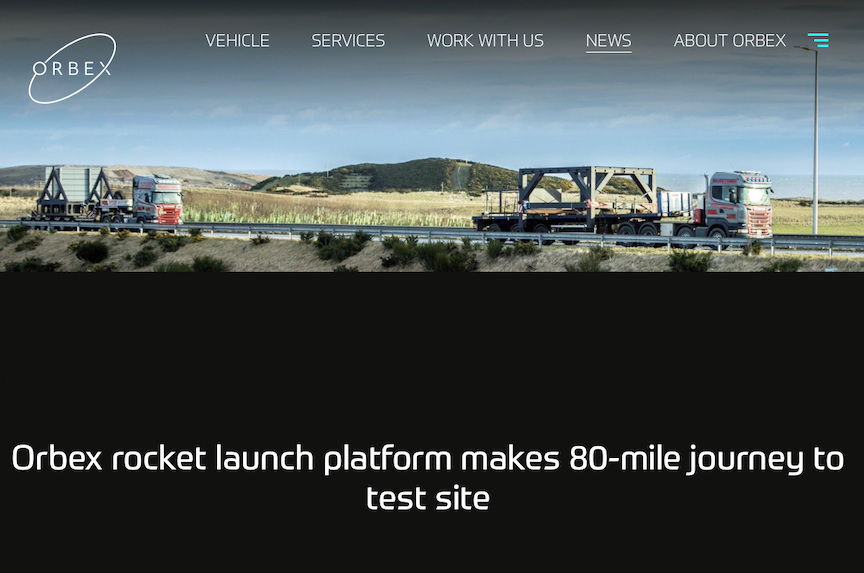This screenshot has width=864, height=573.
Task: Open the cyan hamburger menu icon
Action: click(x=818, y=40)
